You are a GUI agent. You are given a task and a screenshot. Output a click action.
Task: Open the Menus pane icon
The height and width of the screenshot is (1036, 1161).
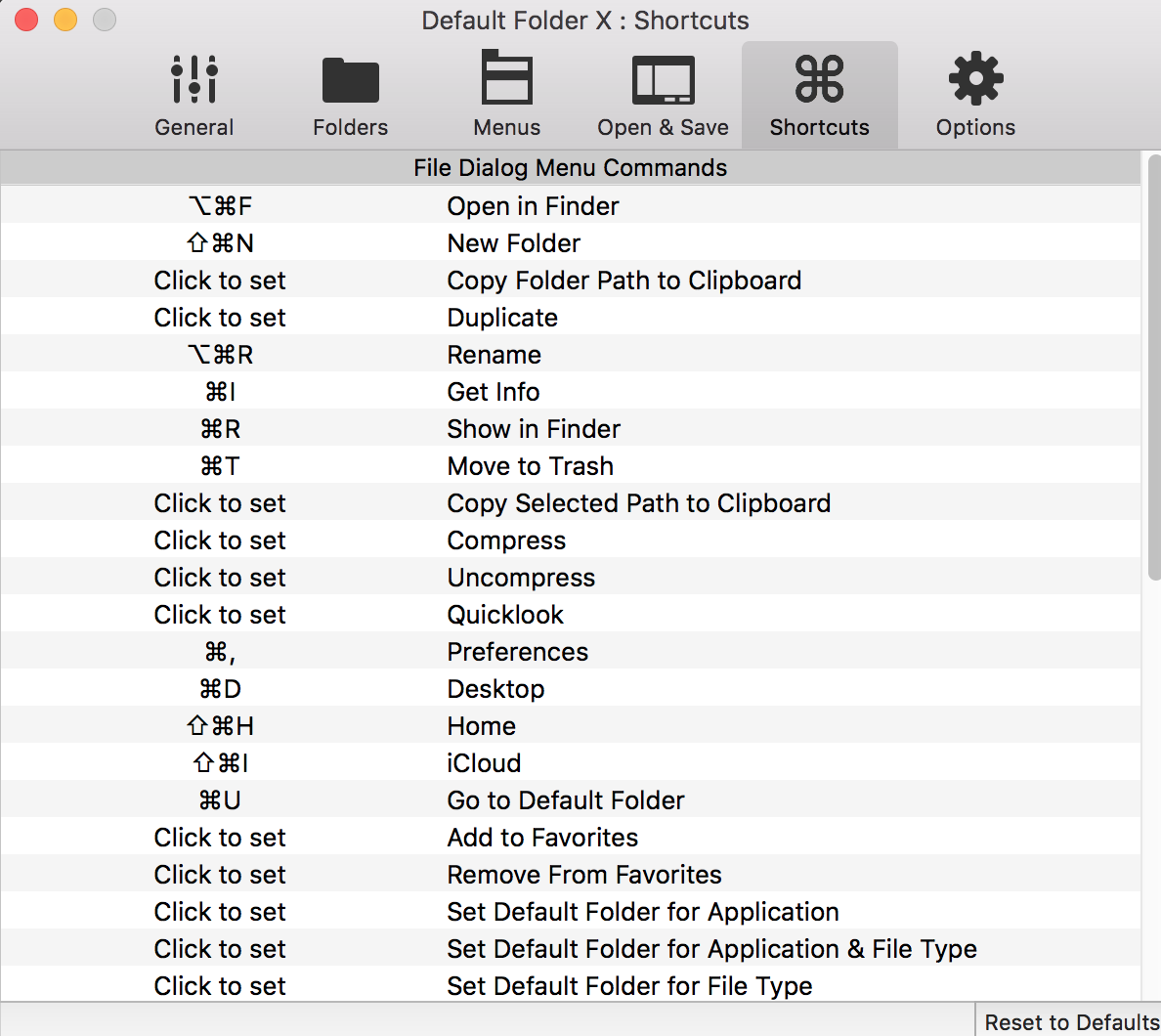[x=506, y=77]
